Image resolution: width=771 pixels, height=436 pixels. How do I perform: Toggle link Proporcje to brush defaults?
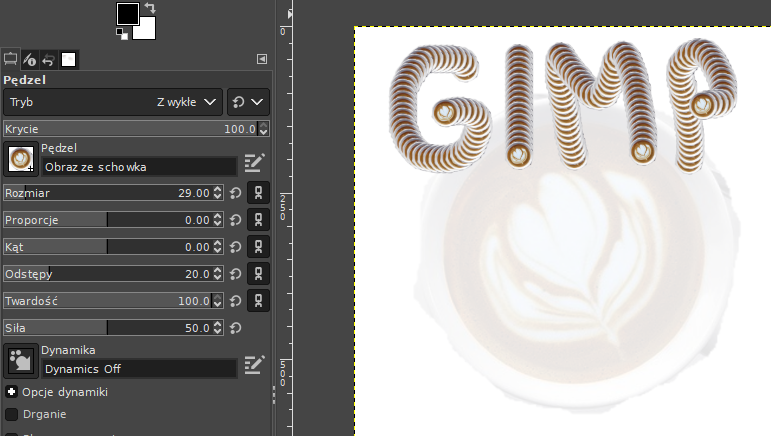pyautogui.click(x=259, y=220)
